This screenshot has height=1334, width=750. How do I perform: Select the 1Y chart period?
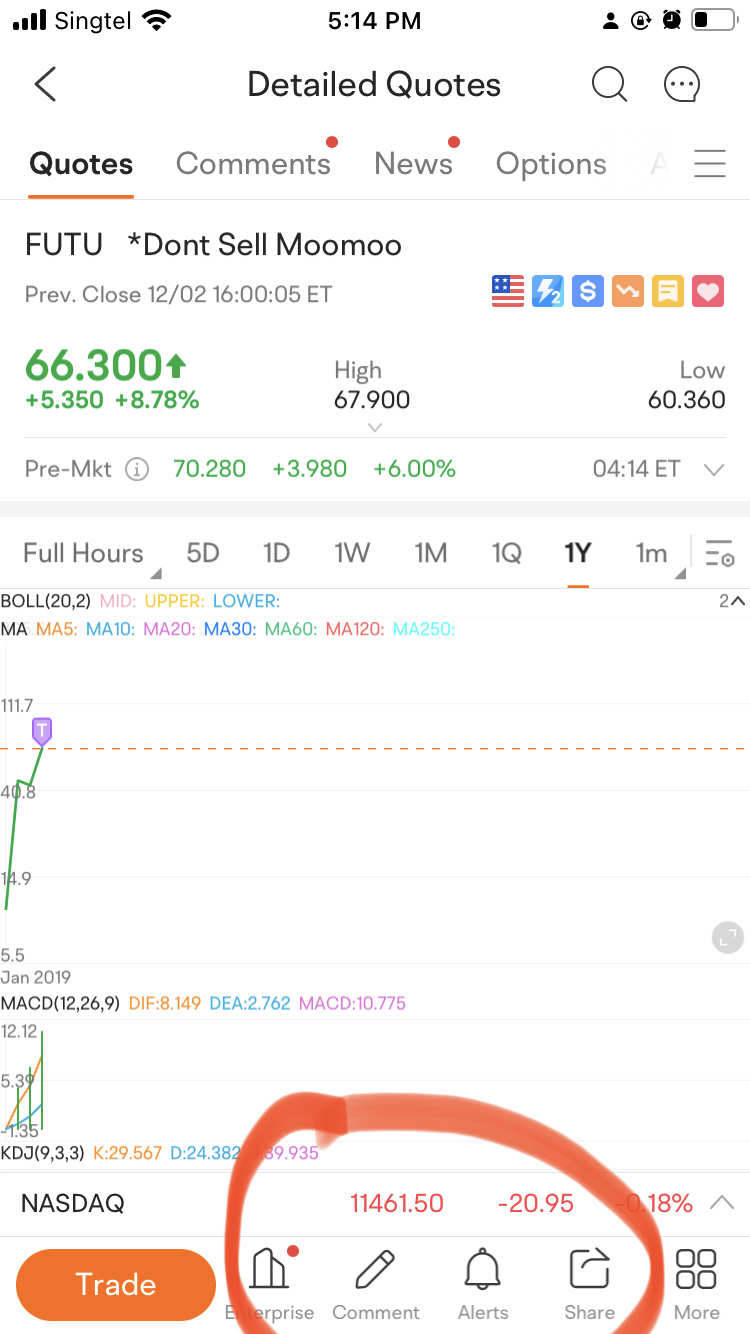coord(578,553)
